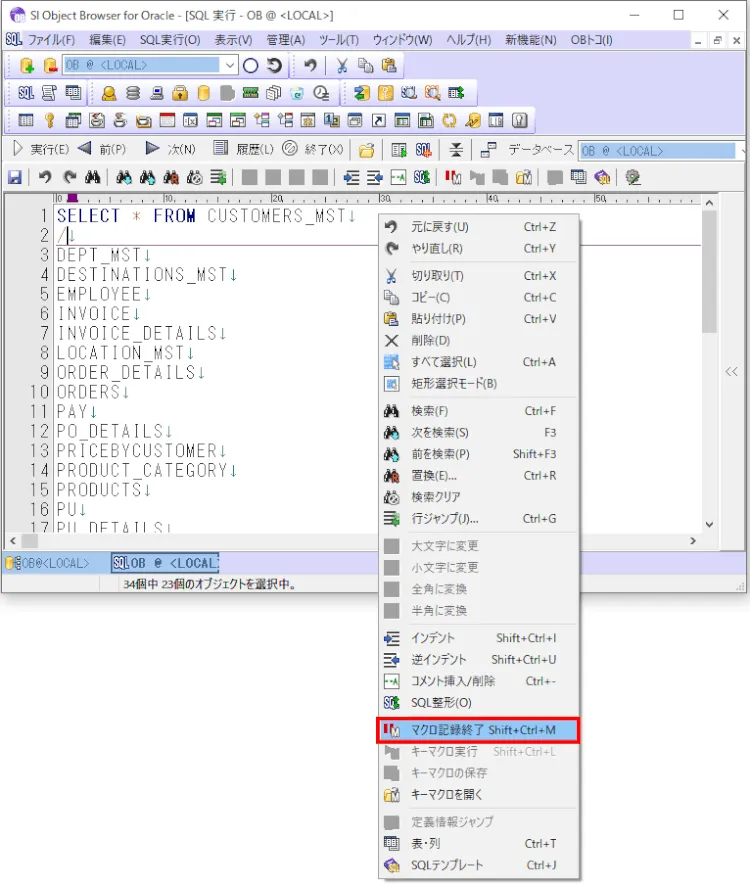Screen dimensions: 750x886
Task: Click the outdent toolbar icon
Action: tap(375, 177)
